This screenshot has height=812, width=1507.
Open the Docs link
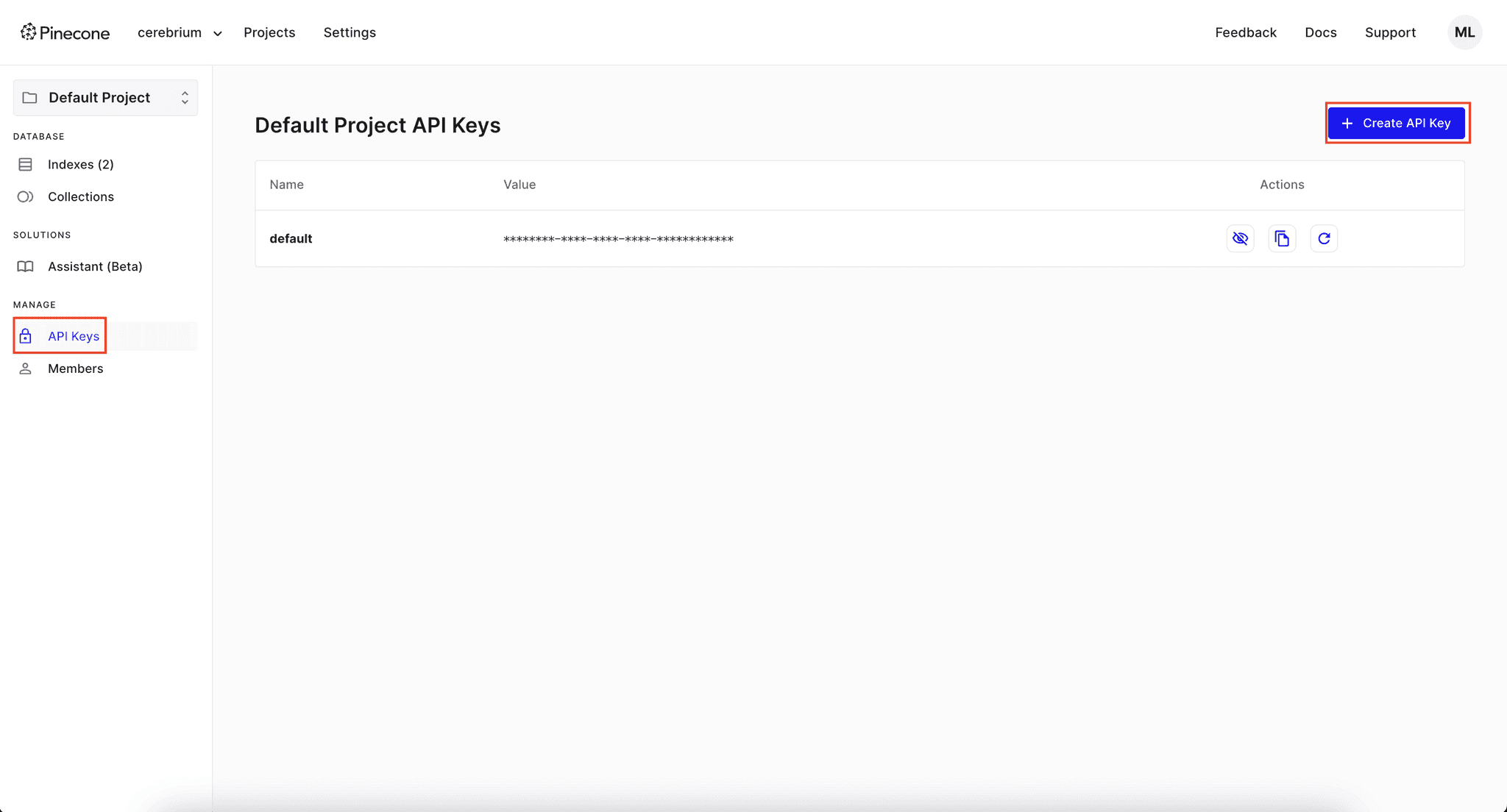coord(1321,32)
